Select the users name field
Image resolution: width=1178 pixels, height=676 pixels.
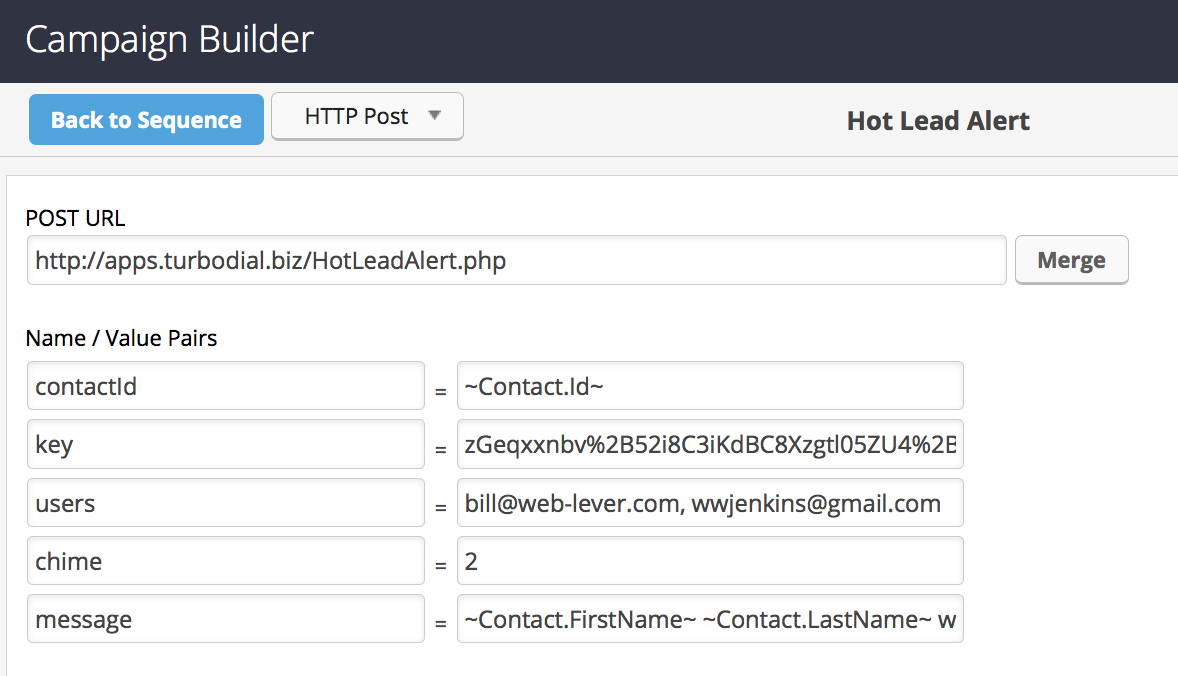(225, 502)
